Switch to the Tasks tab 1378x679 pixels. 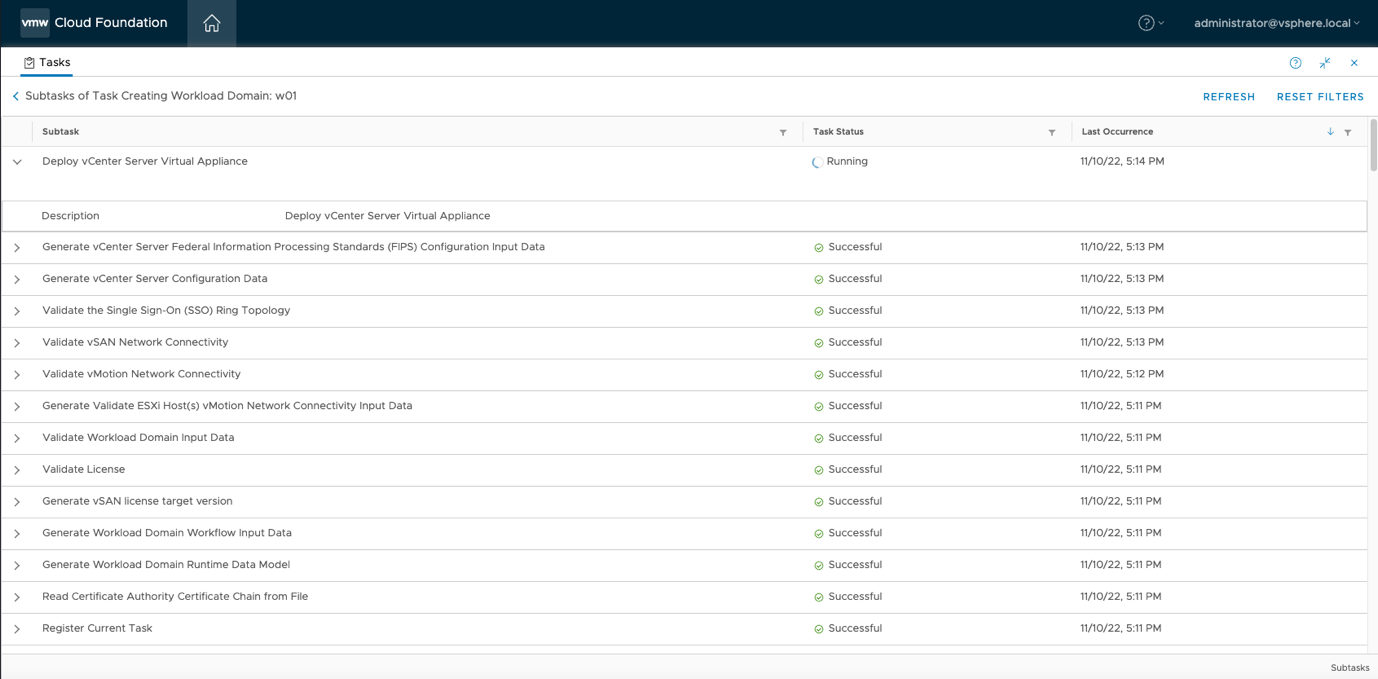coord(47,62)
